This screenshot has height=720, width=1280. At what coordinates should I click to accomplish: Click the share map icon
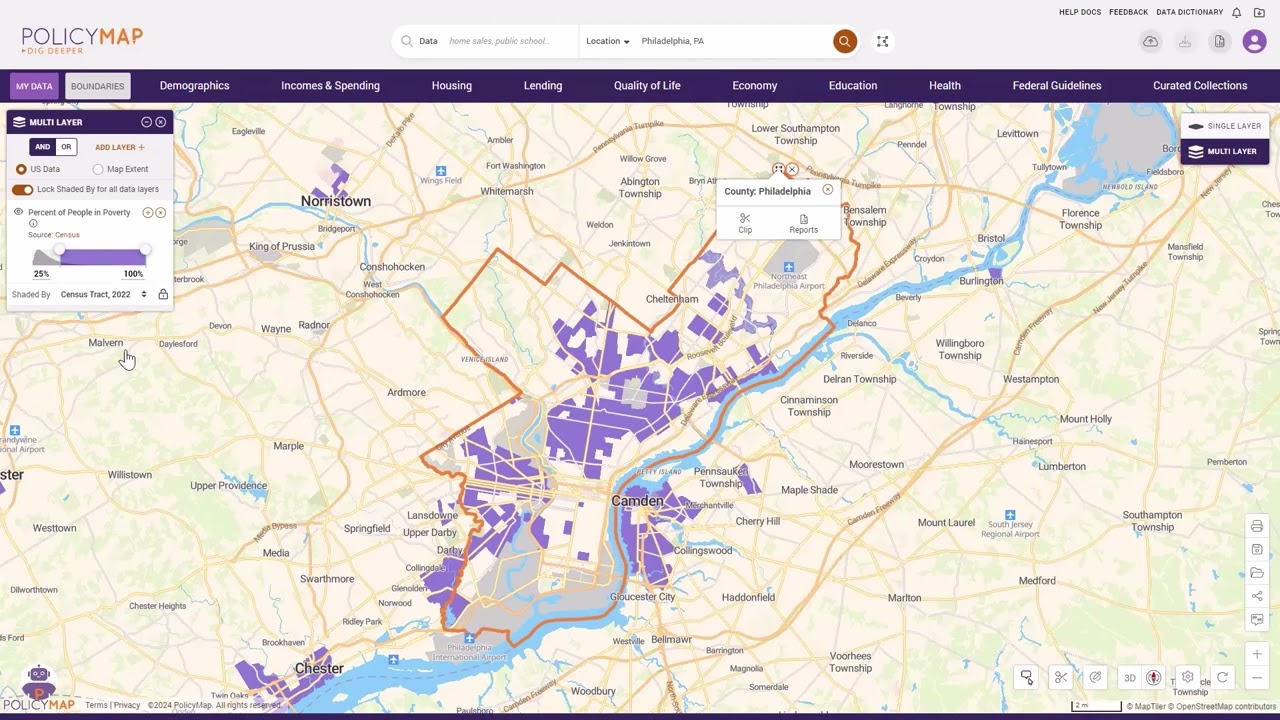point(1257,596)
